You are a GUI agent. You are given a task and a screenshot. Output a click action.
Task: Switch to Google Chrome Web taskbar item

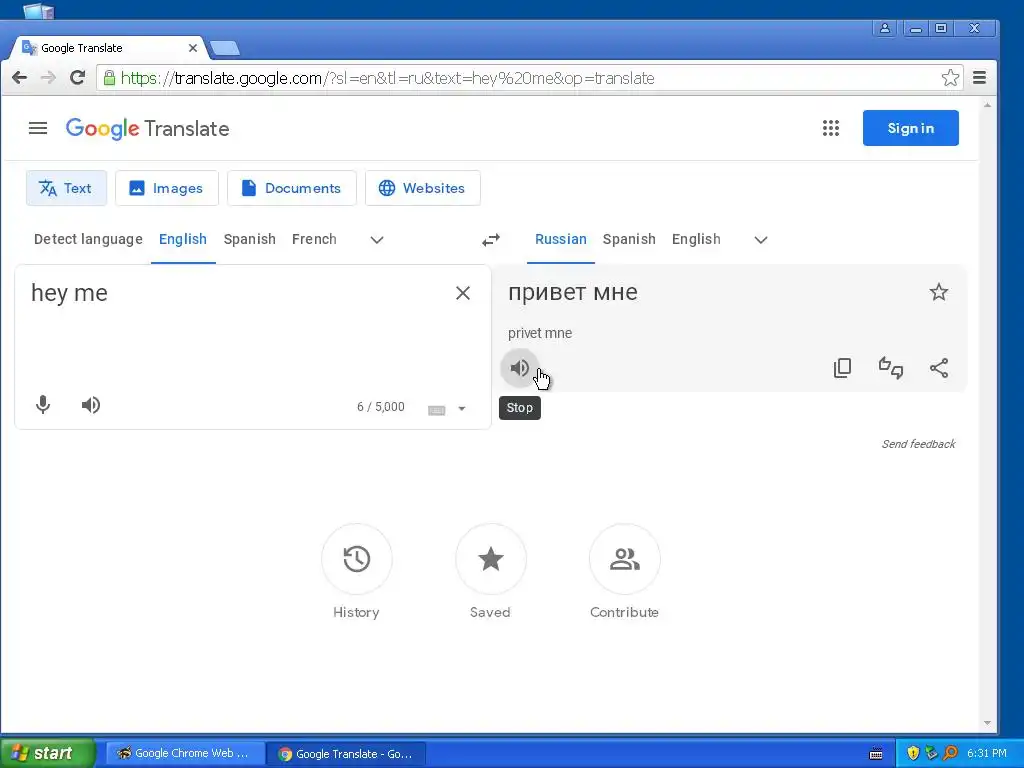(x=185, y=753)
